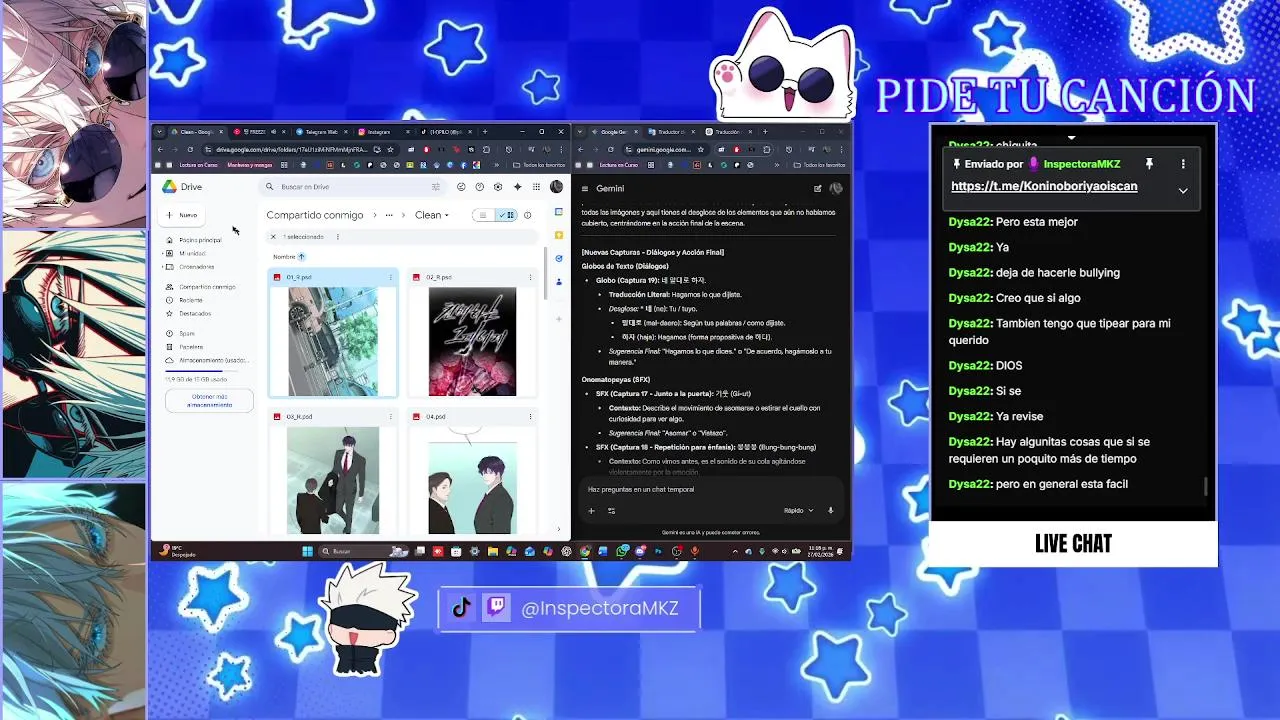Viewport: 1280px width, 720px height.
Task: Open Spam in Drive sidebar
Action: pos(186,333)
